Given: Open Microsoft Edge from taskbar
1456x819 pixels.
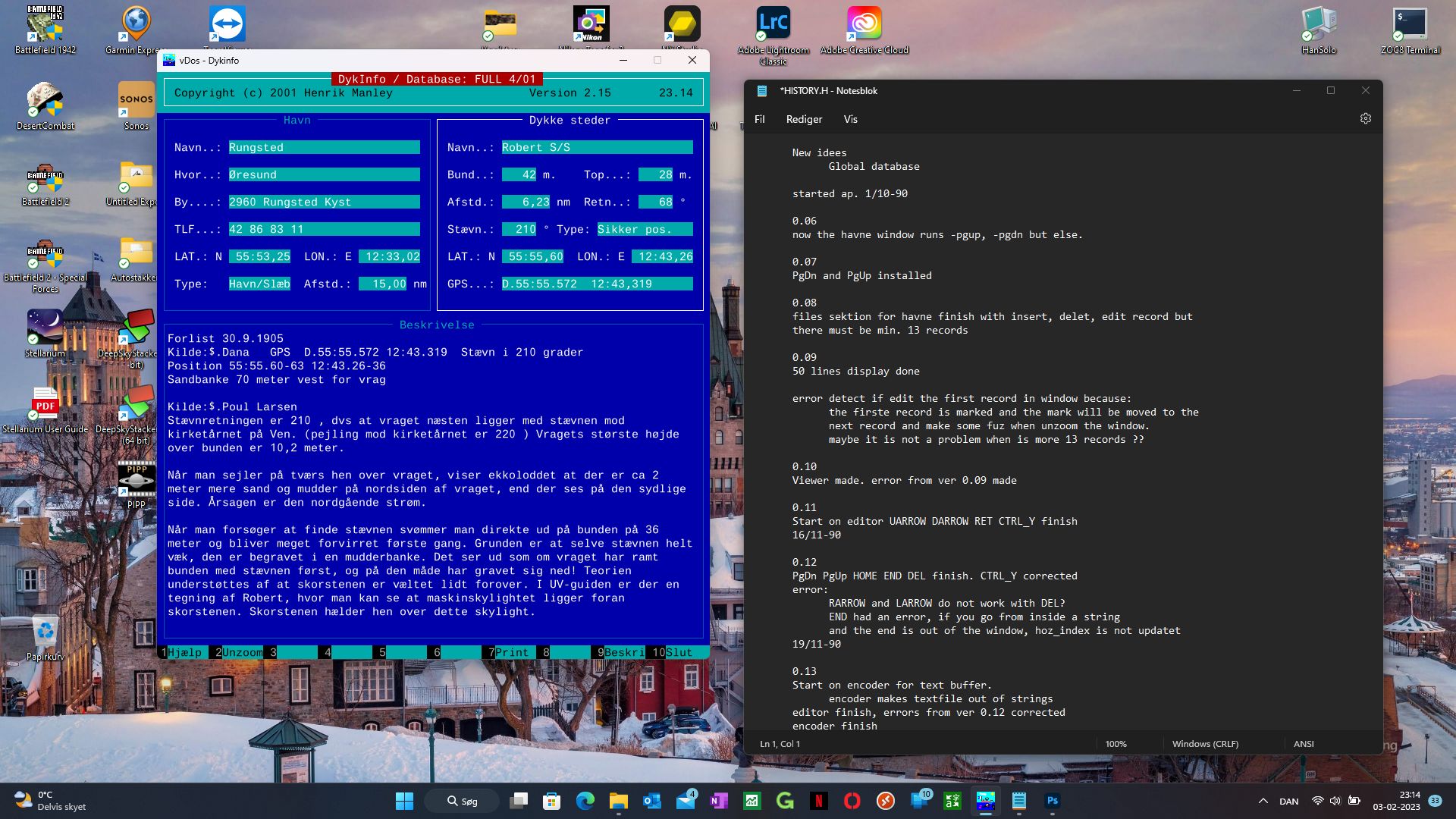Looking at the screenshot, I should pos(585,801).
